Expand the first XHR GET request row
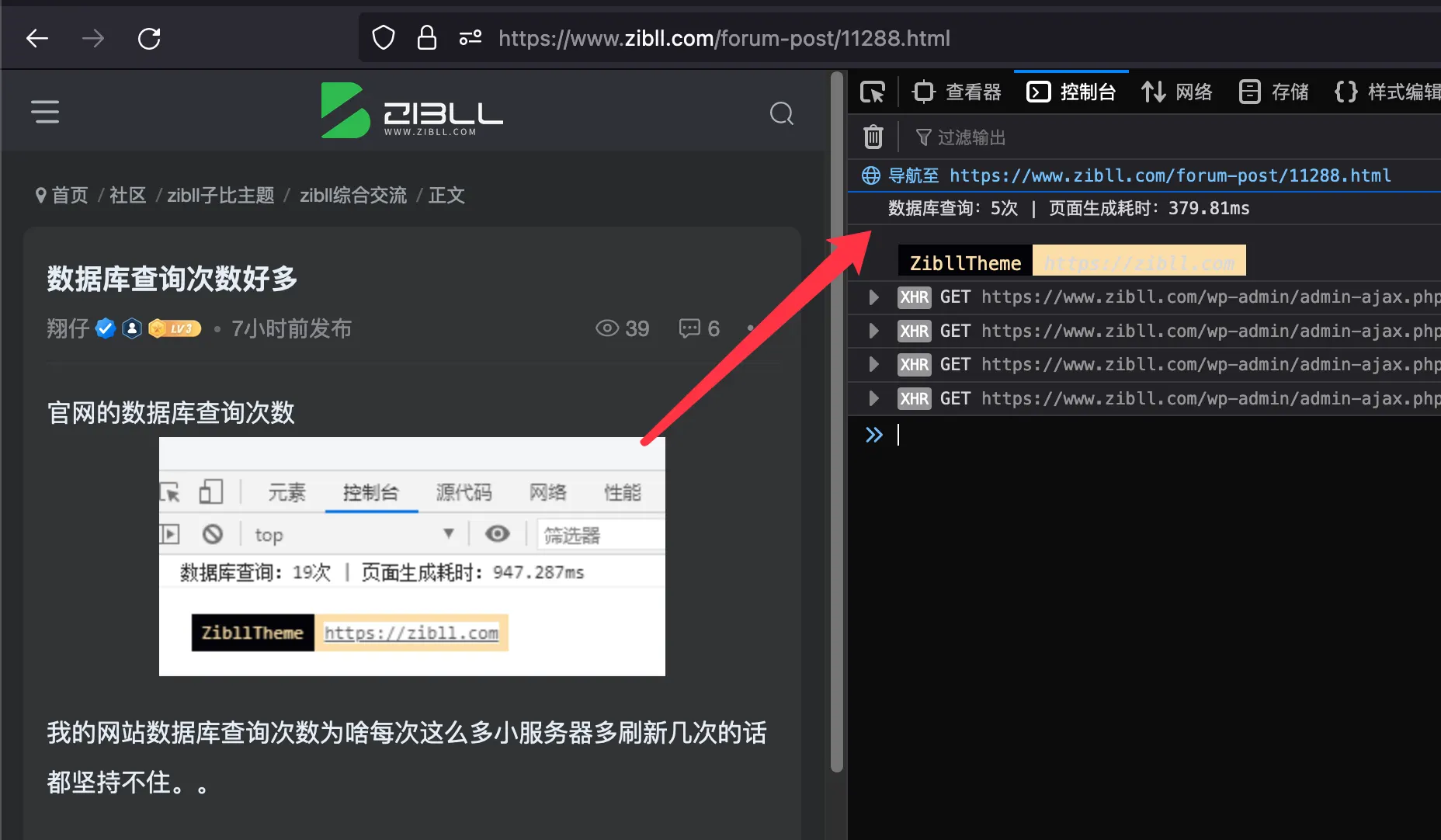Screen dimensions: 1441x840 pyautogui.click(x=873, y=297)
